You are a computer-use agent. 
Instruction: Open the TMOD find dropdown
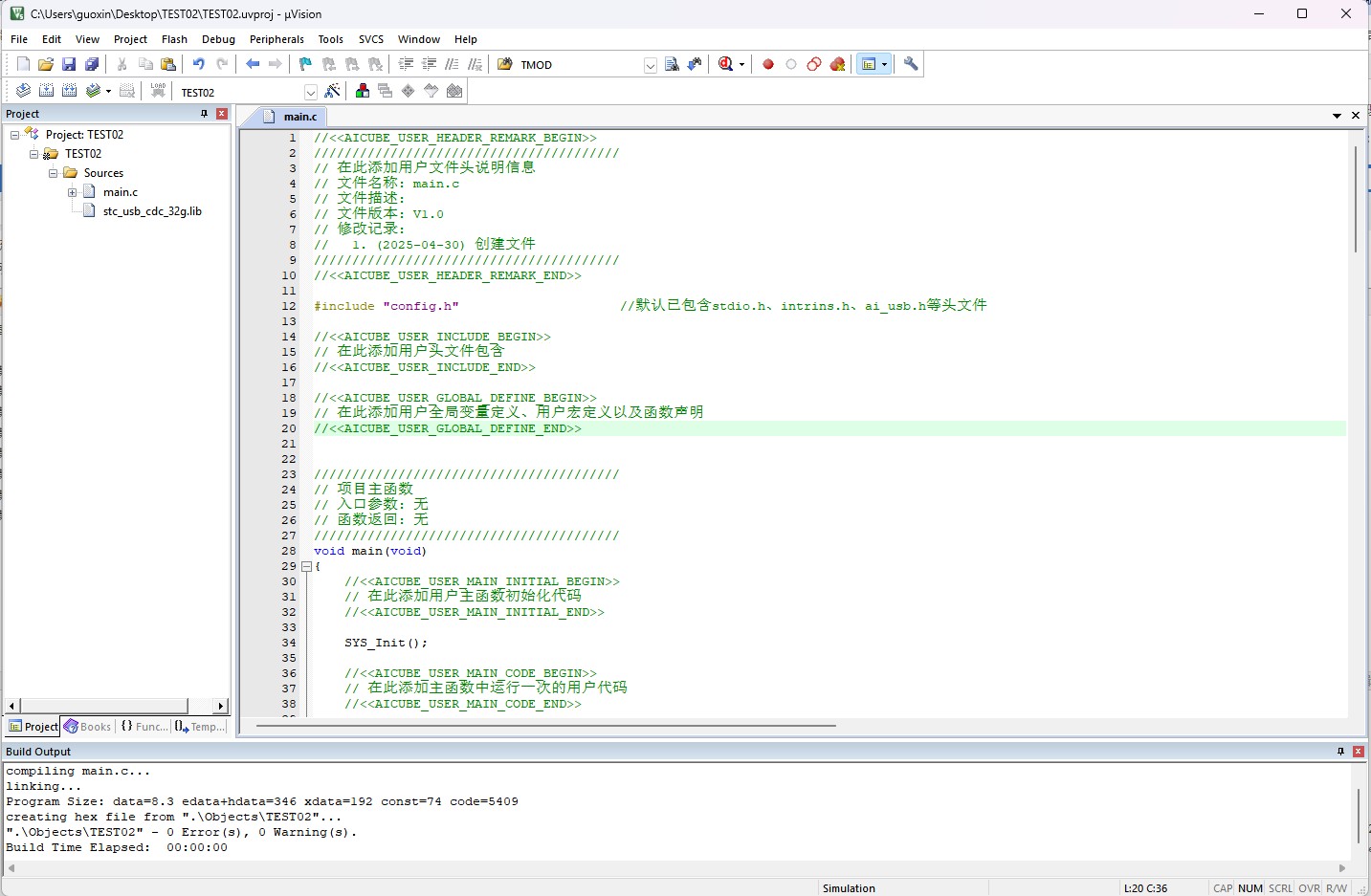pos(651,65)
